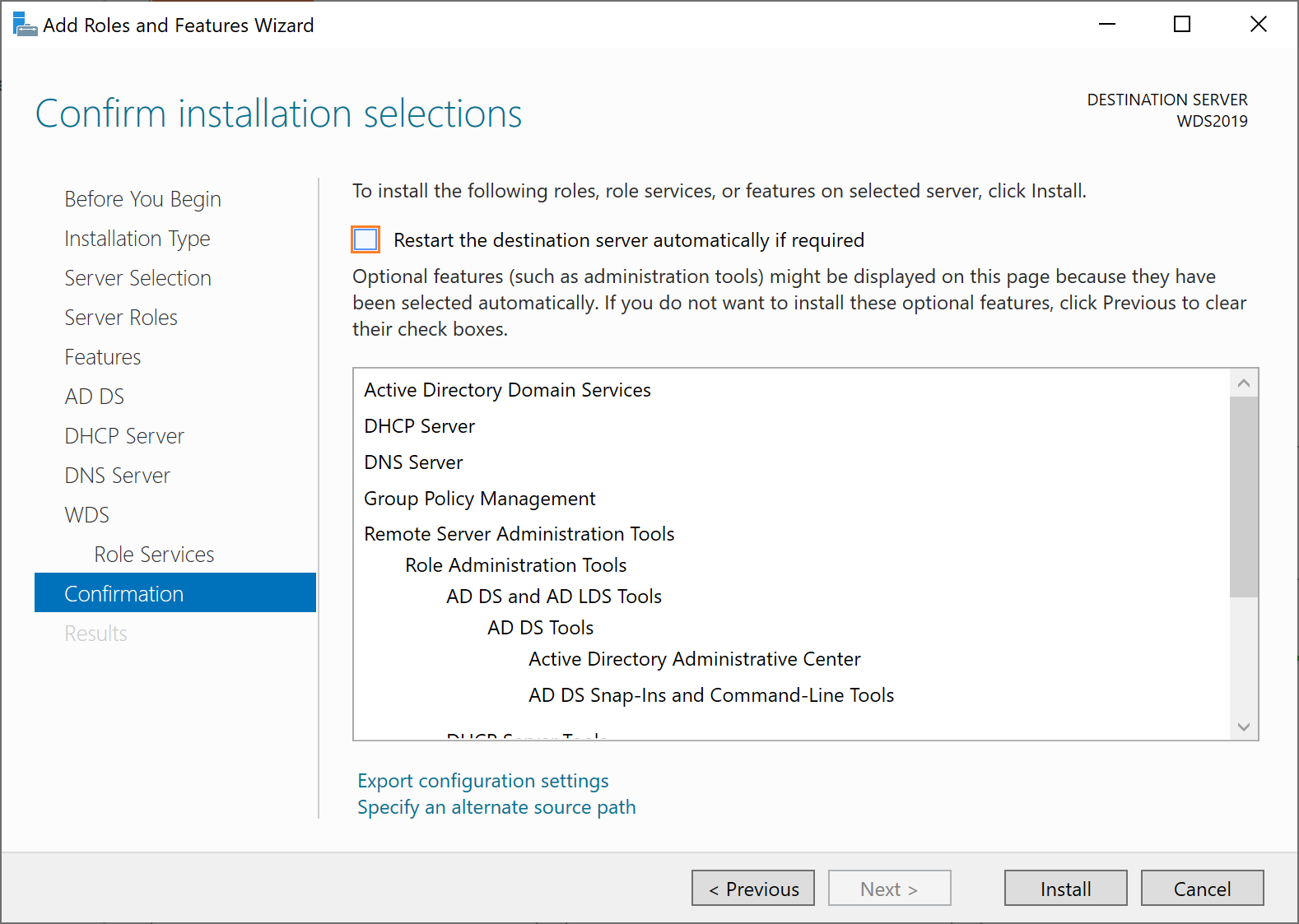Go back with the Previous button
1299x924 pixels.
point(753,889)
